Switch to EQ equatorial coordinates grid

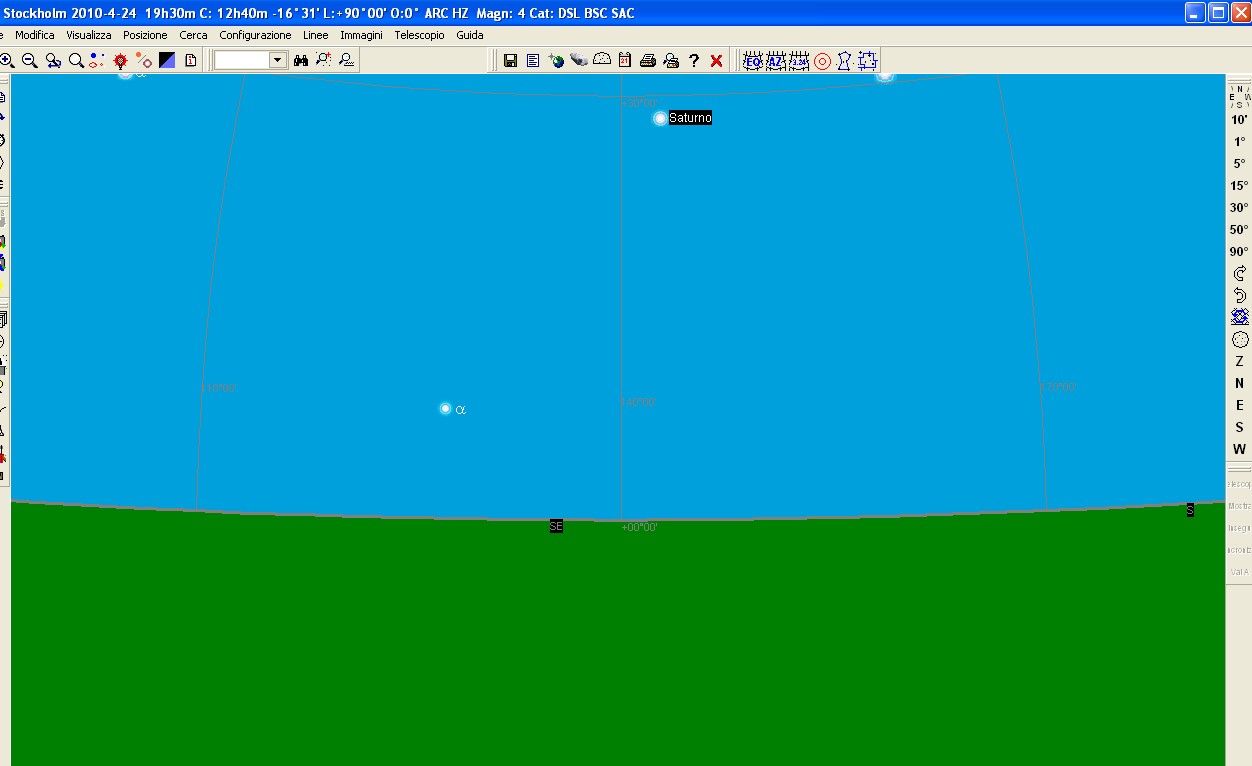[x=753, y=61]
